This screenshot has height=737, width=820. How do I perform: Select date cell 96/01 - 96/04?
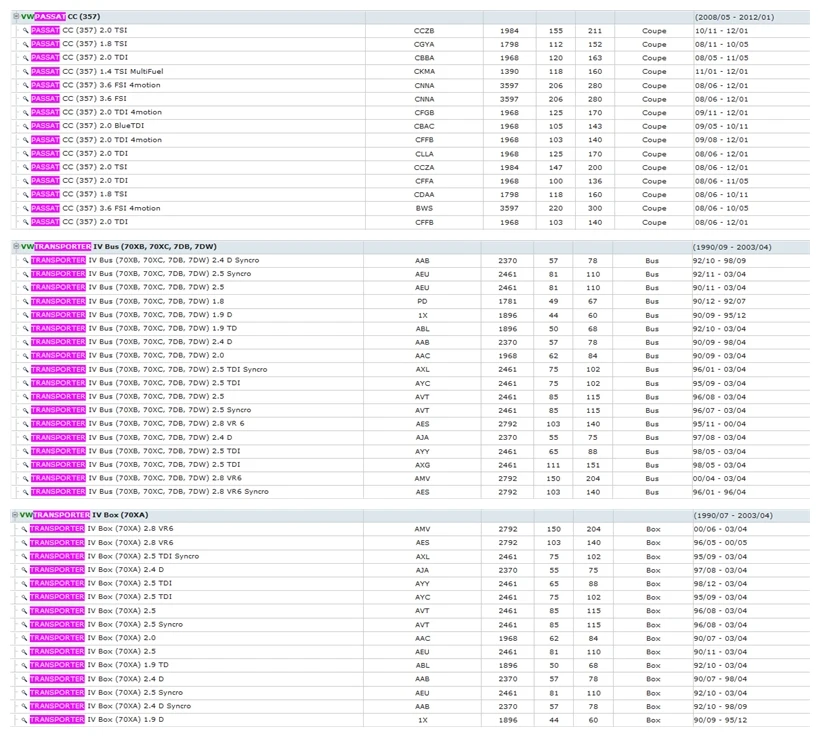[x=719, y=492]
